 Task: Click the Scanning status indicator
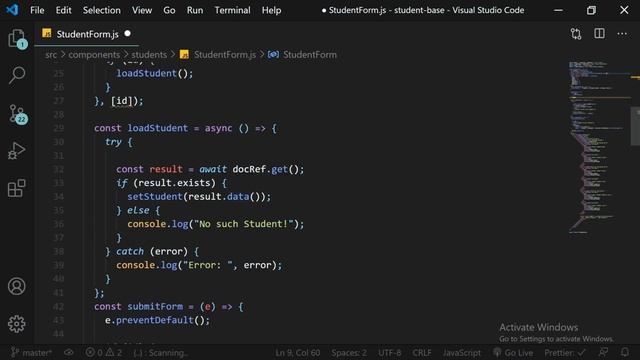160,353
